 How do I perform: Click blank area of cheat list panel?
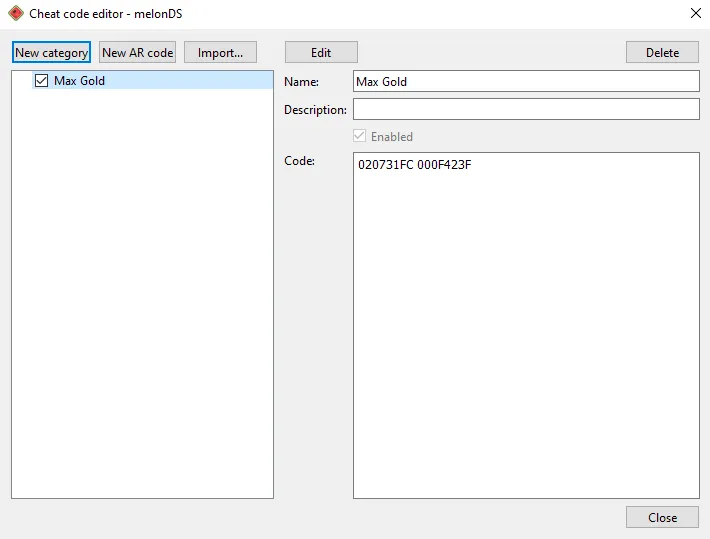tap(142, 294)
